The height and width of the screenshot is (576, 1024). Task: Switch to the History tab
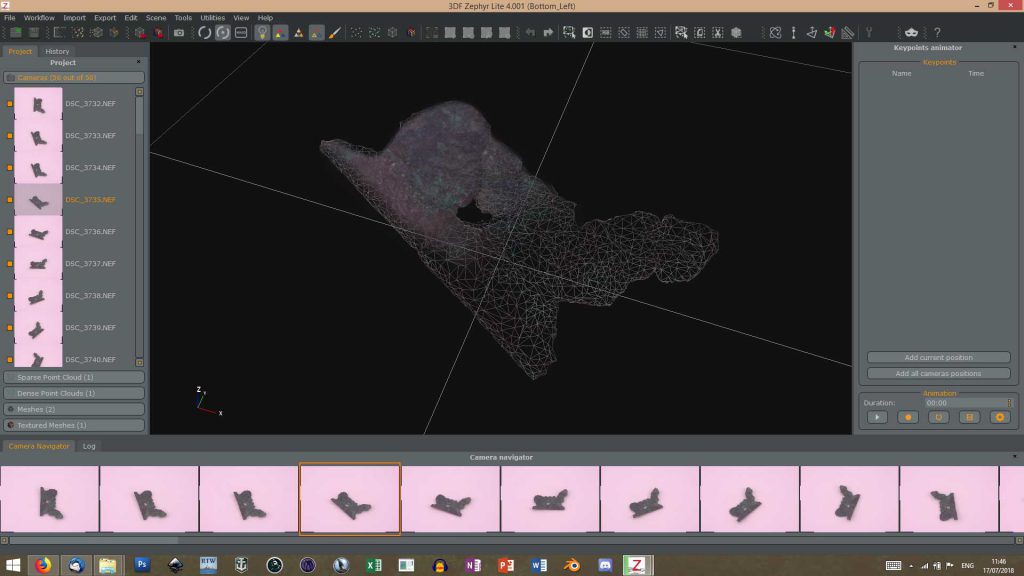[57, 51]
